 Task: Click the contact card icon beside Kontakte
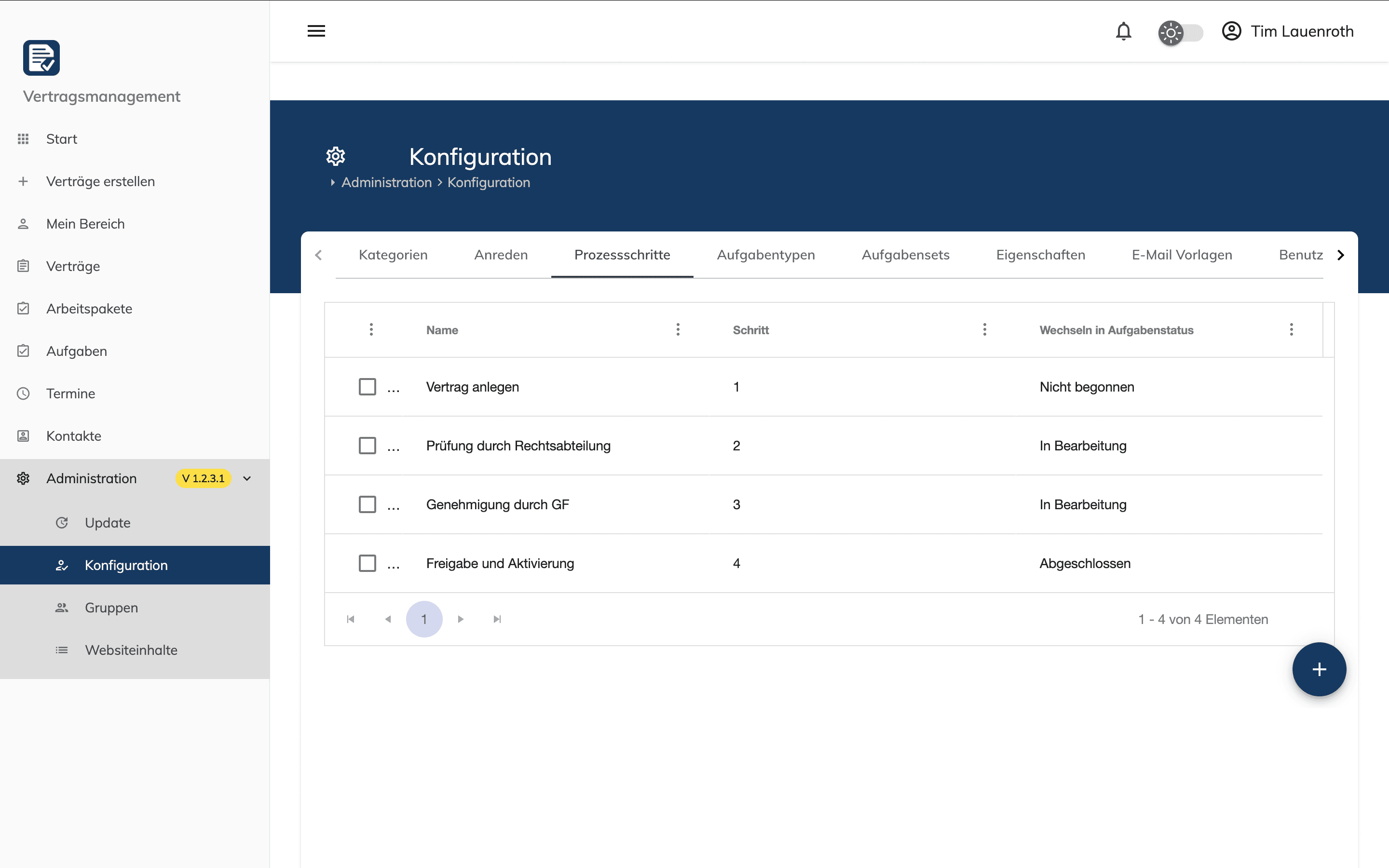23,436
